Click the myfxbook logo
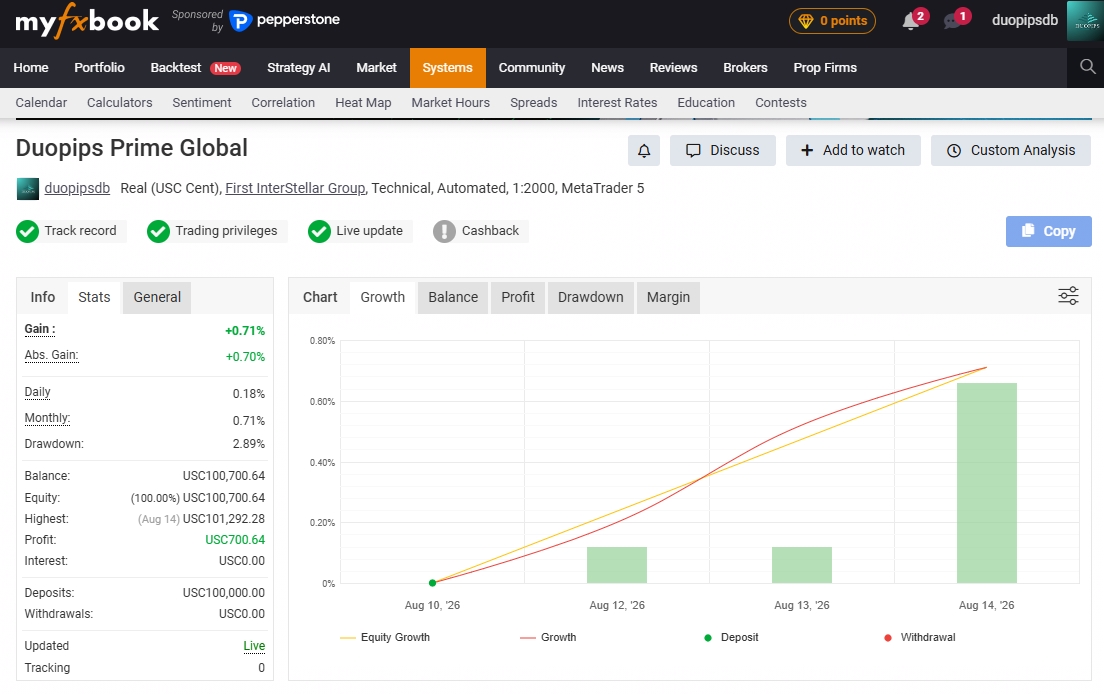 (87, 20)
